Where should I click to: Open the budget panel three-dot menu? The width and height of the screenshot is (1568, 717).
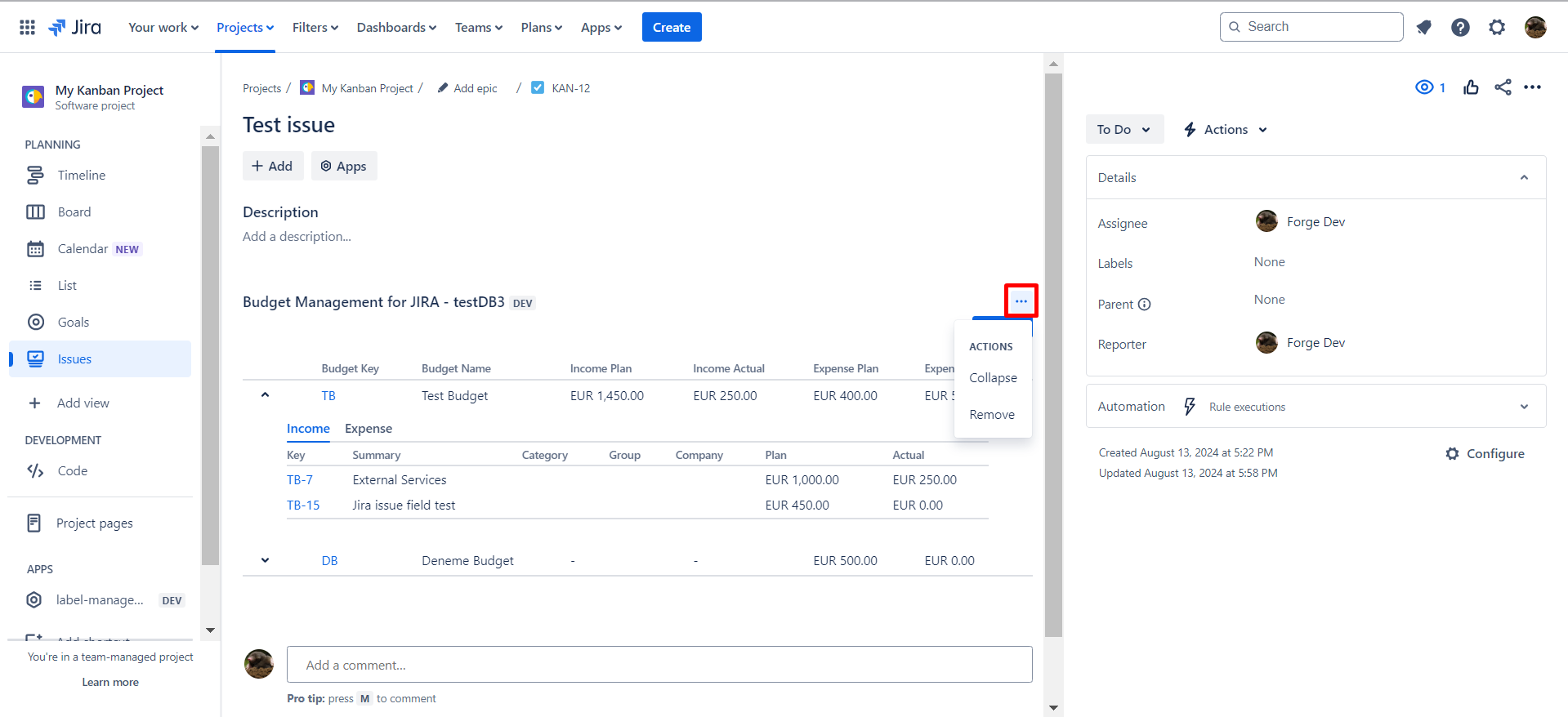click(x=1021, y=301)
